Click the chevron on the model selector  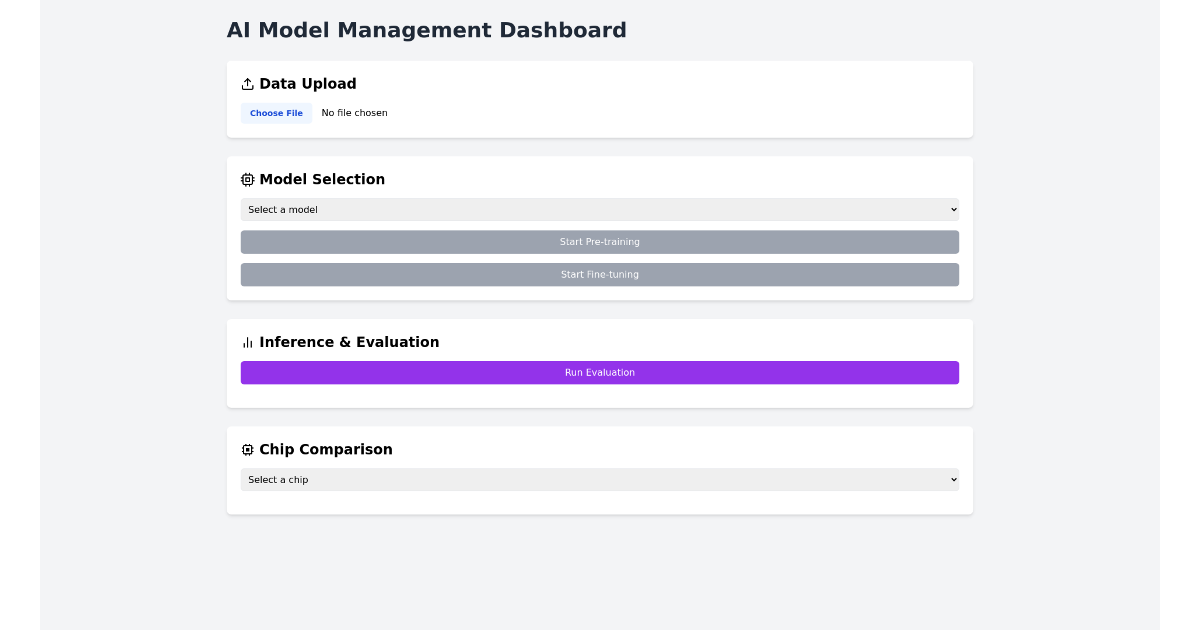pyautogui.click(x=952, y=209)
